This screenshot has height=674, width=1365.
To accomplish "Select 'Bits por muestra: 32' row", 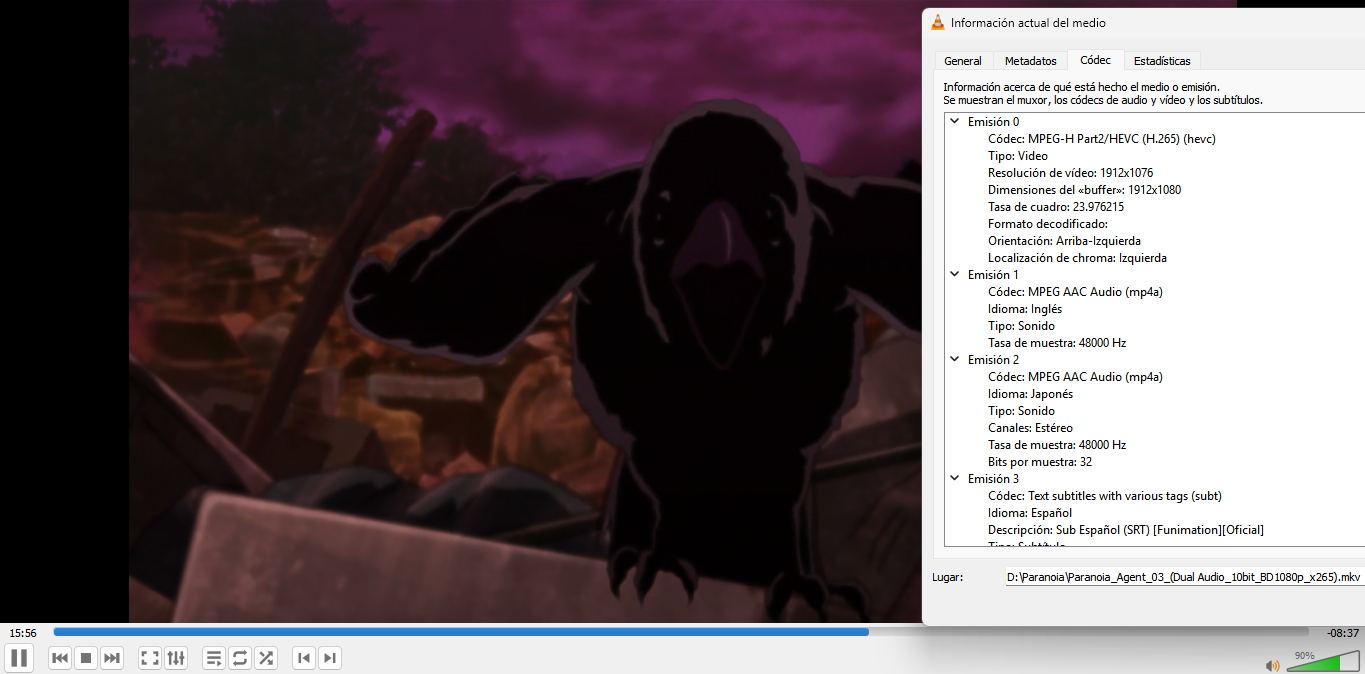I will (1040, 462).
